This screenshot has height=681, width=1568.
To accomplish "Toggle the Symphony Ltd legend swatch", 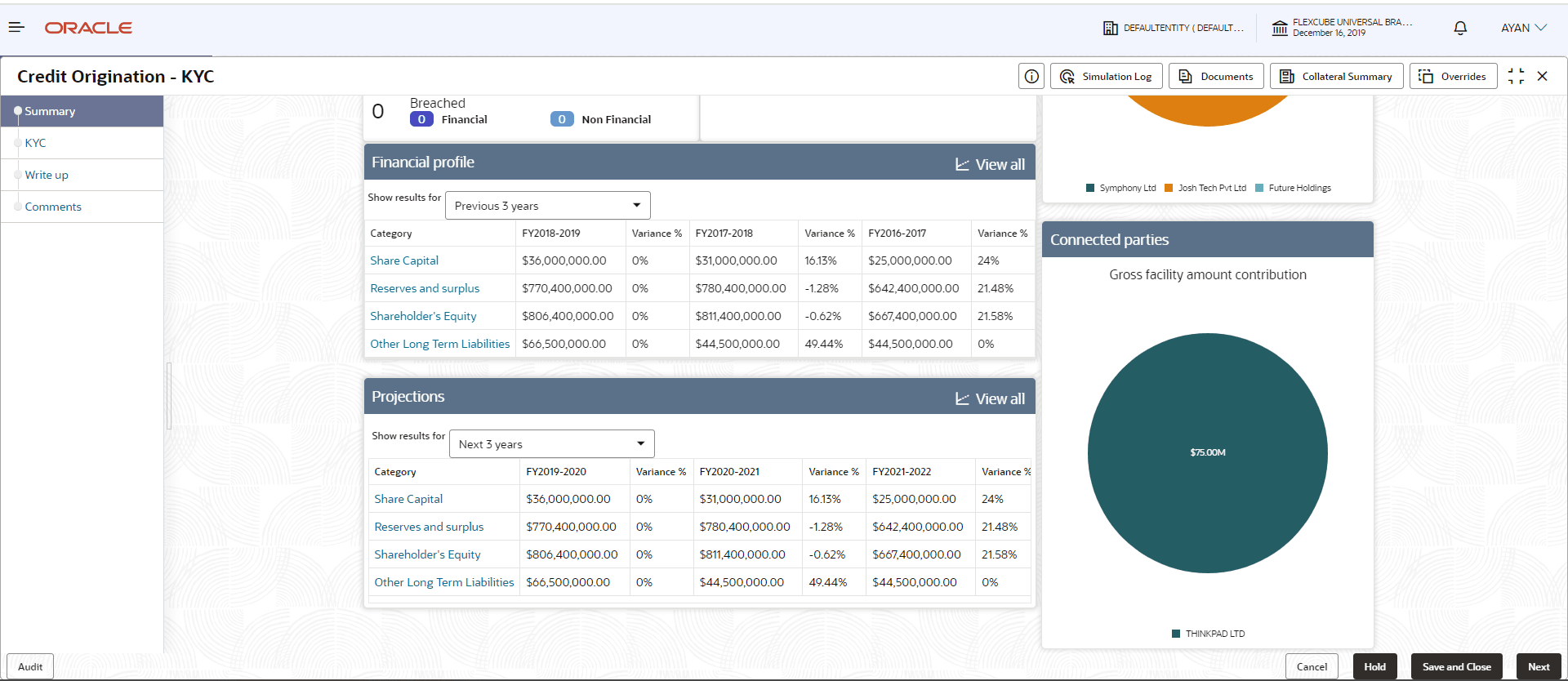I will 1090,188.
